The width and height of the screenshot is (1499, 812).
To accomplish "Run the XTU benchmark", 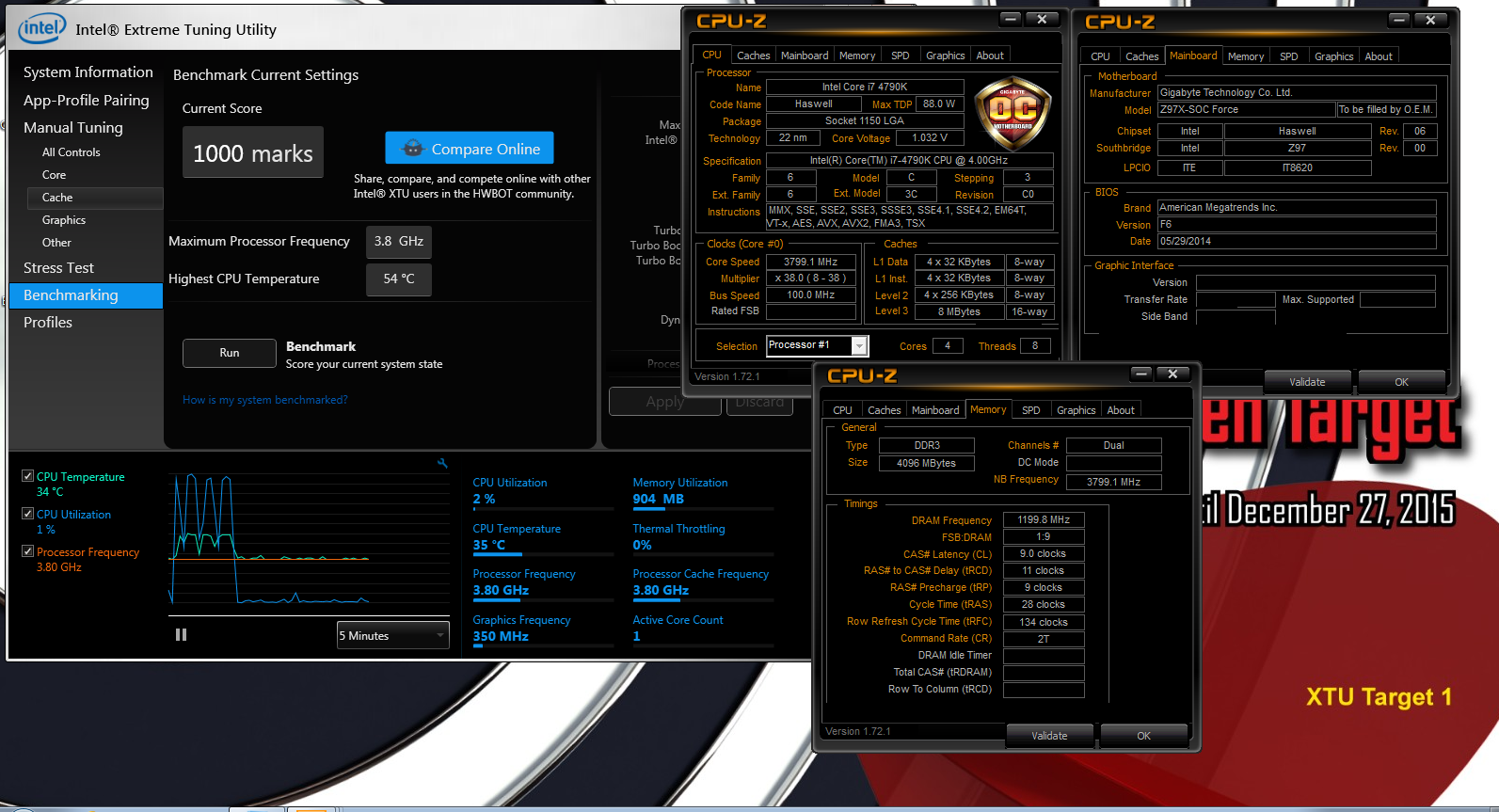I will (230, 353).
